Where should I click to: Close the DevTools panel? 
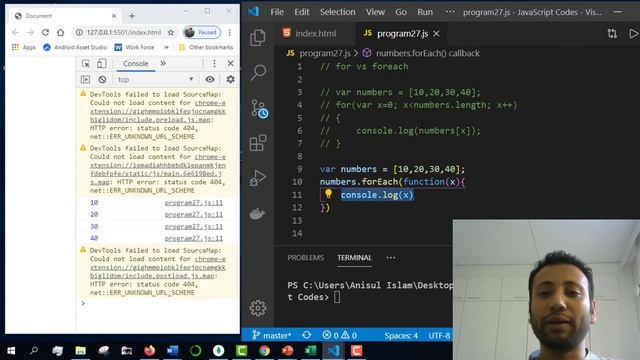pyautogui.click(x=231, y=64)
